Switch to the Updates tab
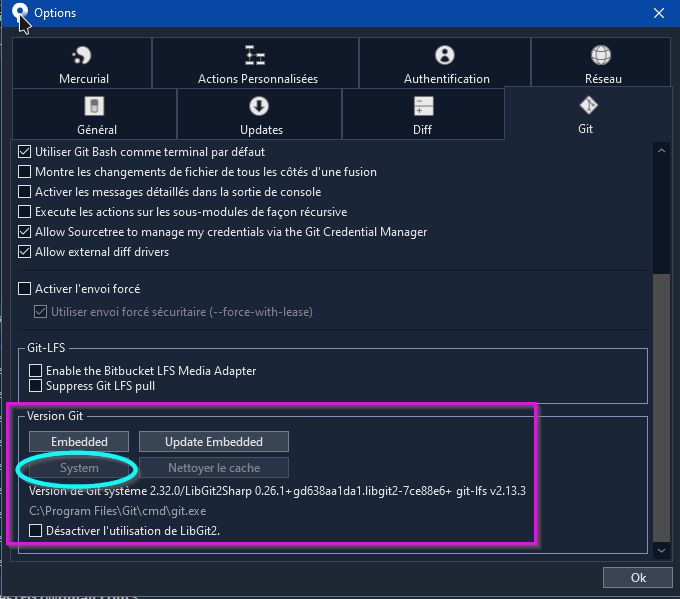The height and width of the screenshot is (599, 680). tap(259, 114)
